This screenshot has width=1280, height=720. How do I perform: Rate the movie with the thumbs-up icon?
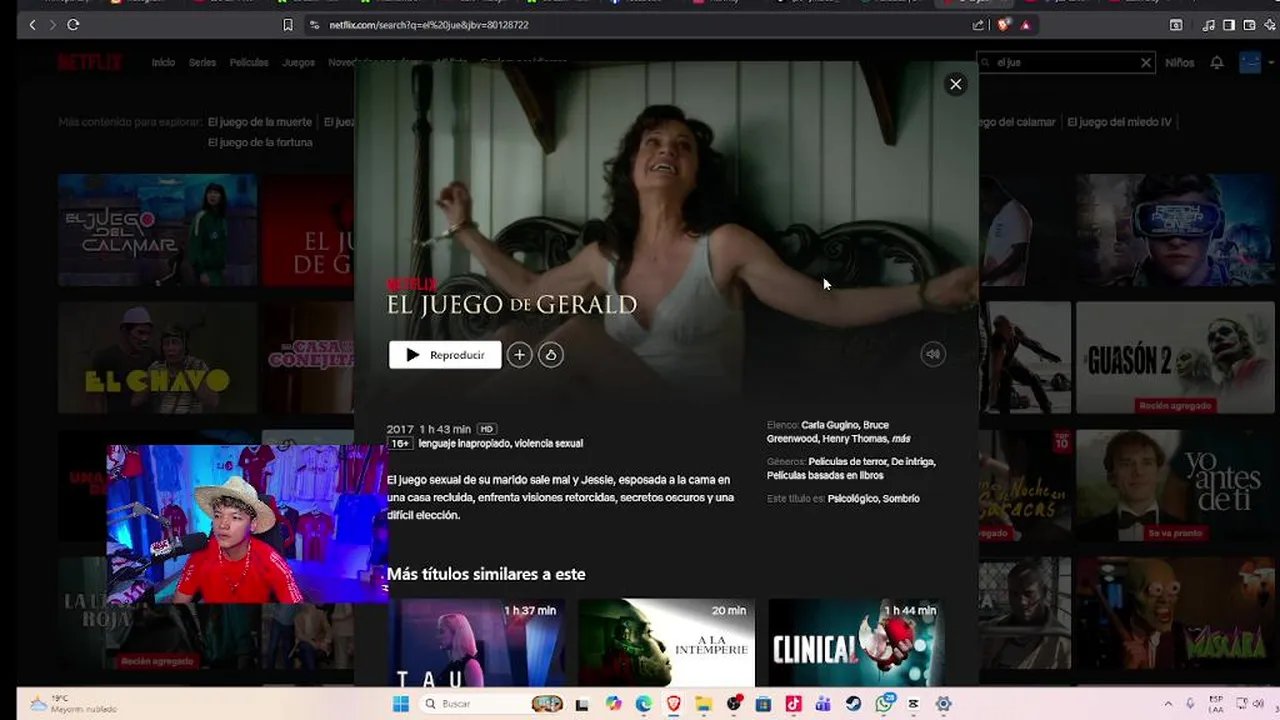(x=551, y=355)
